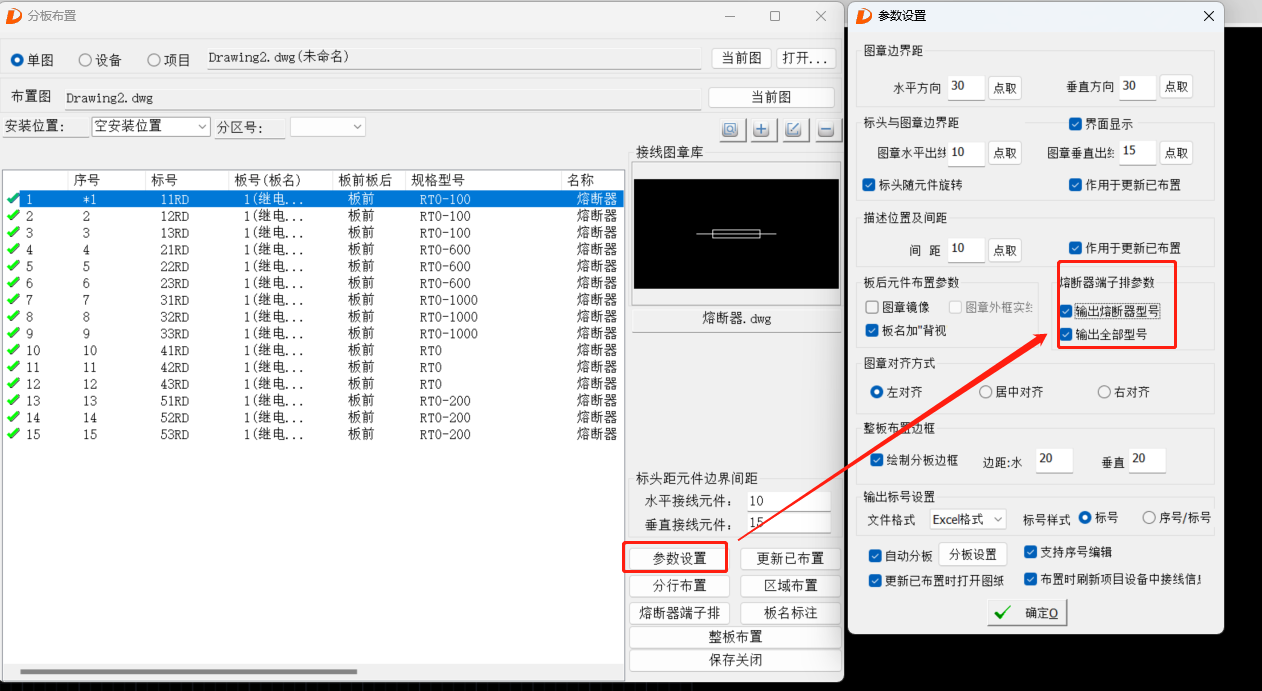
Task: Click the 打开... button
Action: (806, 58)
